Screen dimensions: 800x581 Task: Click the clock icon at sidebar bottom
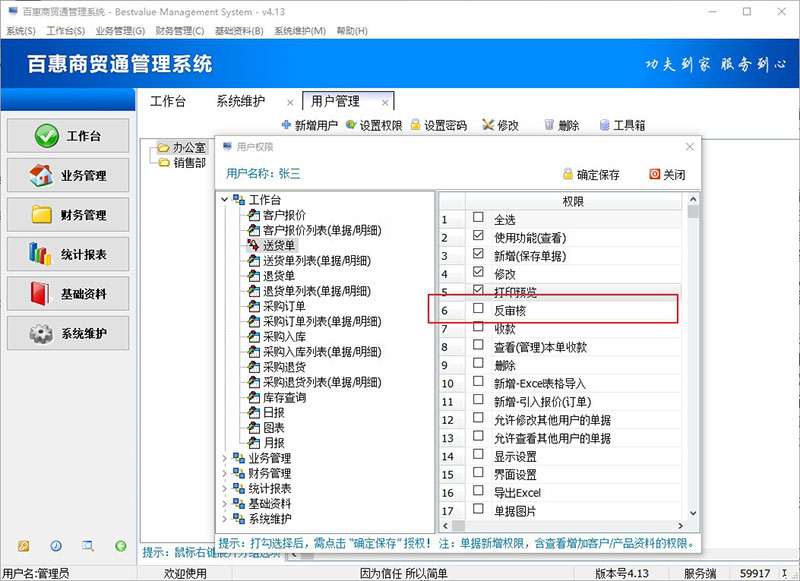pyautogui.click(x=56, y=546)
